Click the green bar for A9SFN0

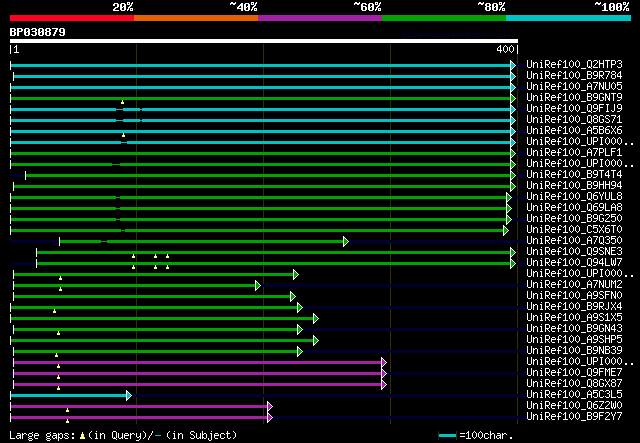[x=152, y=296]
